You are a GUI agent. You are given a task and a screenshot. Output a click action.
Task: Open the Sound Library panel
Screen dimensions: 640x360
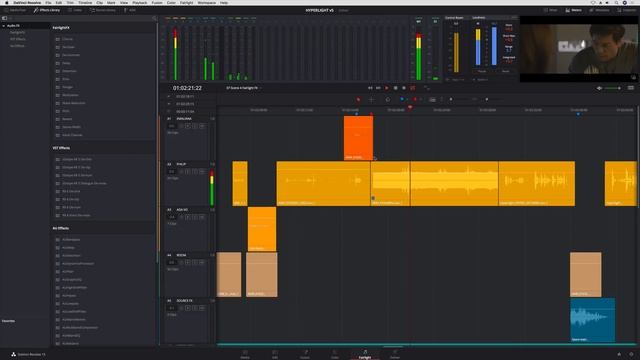102,10
